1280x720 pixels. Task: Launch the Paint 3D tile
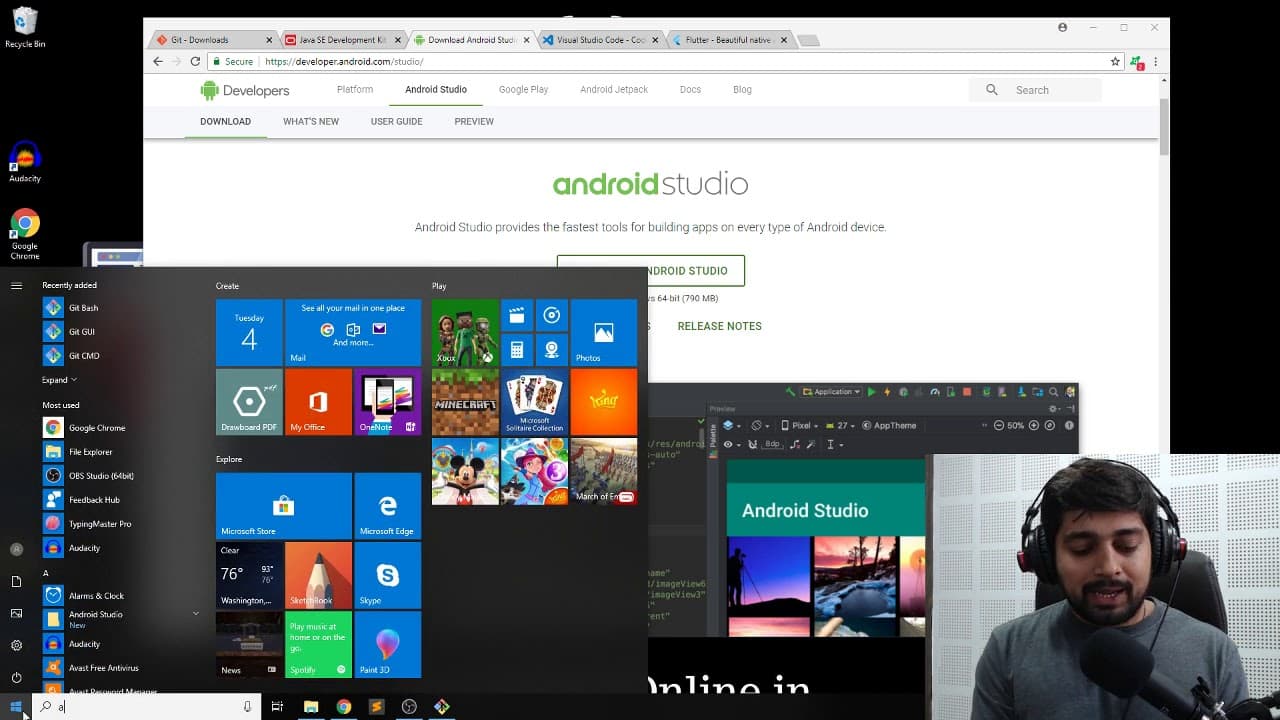click(388, 644)
